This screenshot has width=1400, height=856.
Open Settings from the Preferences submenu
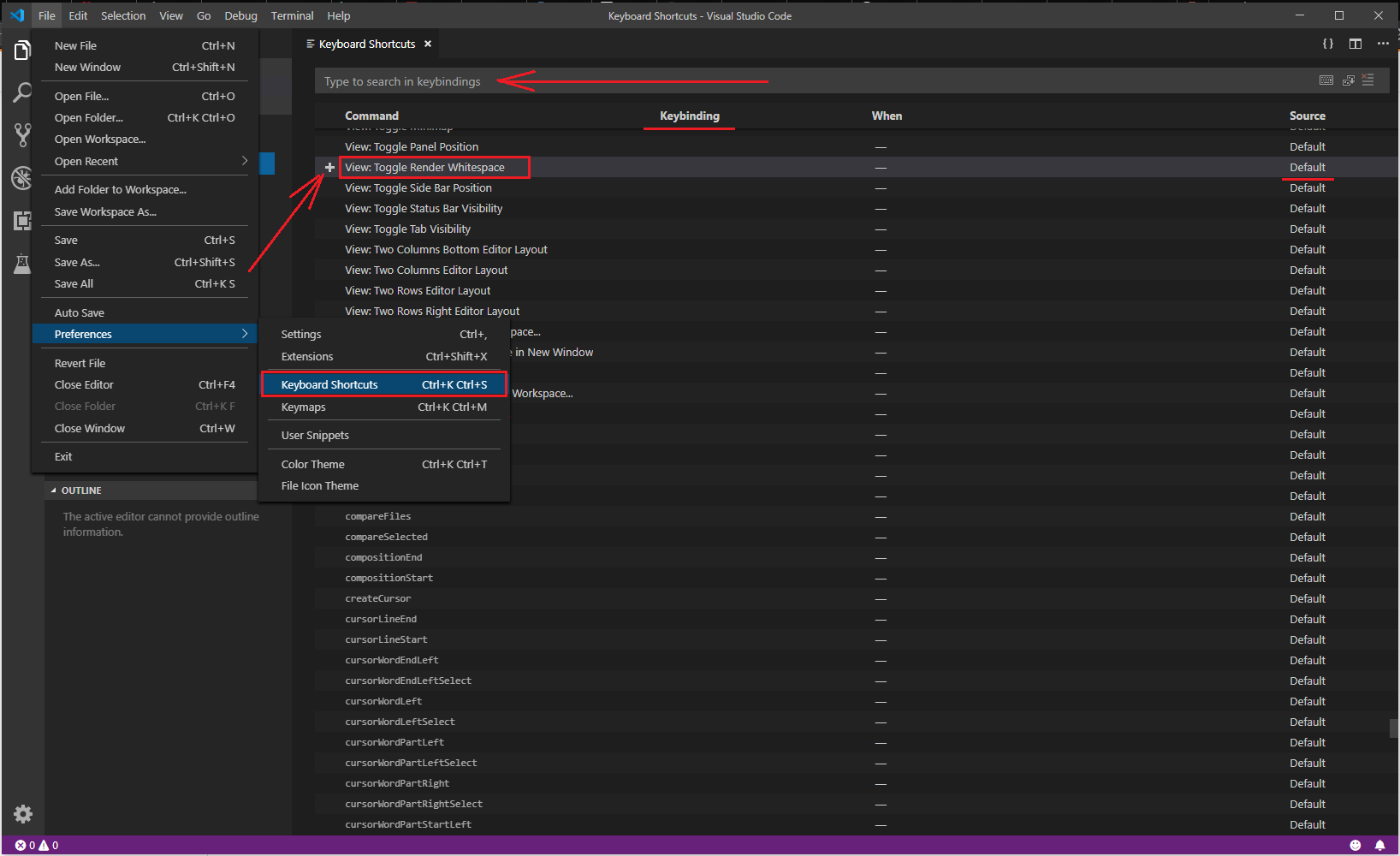click(x=384, y=335)
